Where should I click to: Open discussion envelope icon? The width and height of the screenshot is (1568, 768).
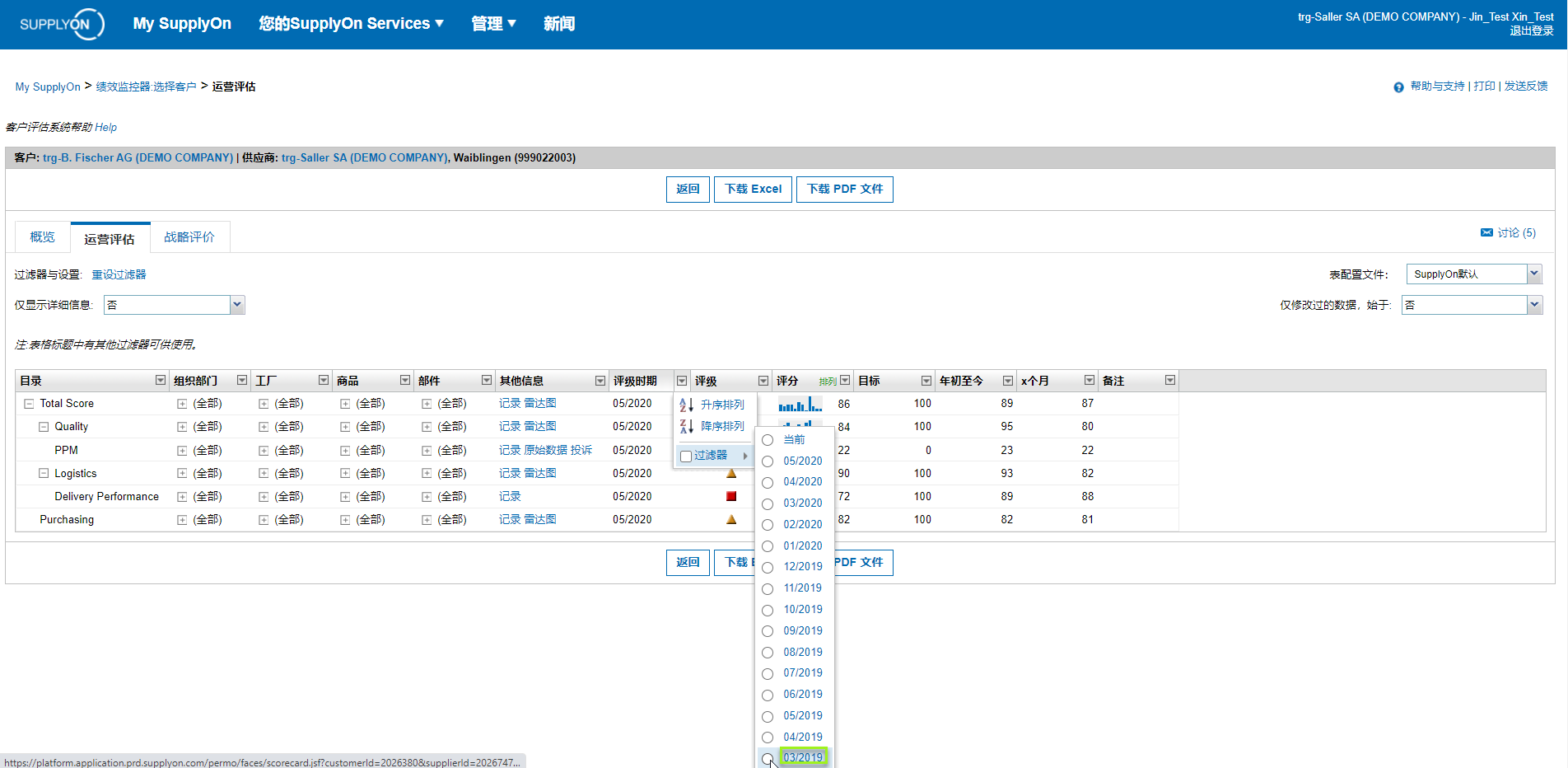pyautogui.click(x=1486, y=233)
